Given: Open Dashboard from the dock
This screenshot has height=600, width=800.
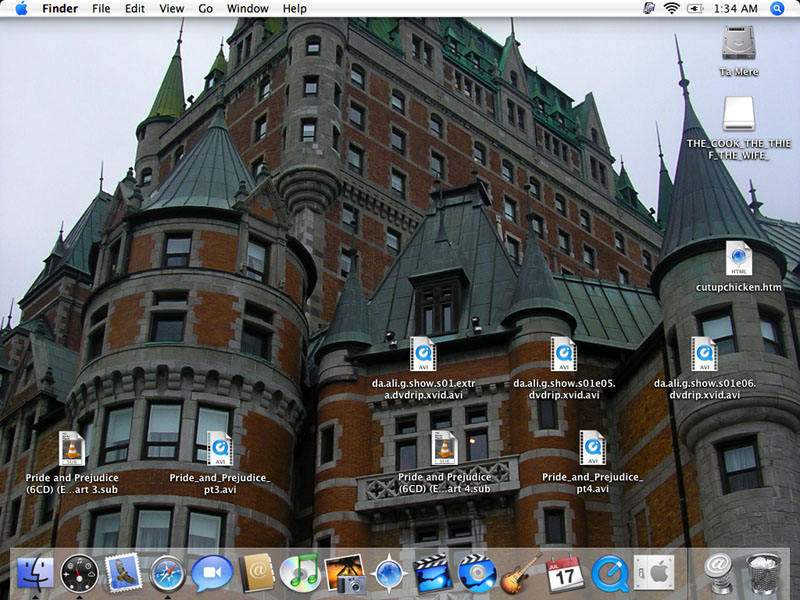Looking at the screenshot, I should click(79, 574).
